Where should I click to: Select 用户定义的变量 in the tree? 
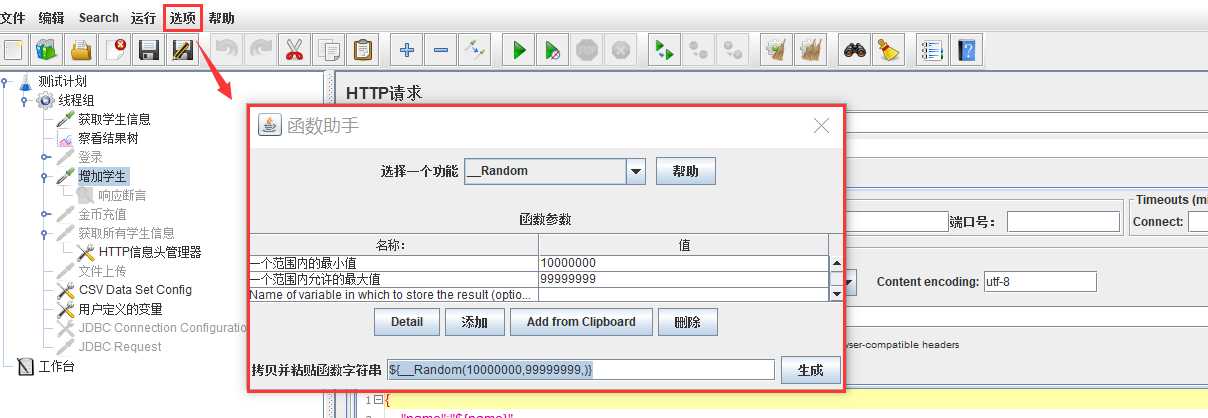click(x=120, y=309)
